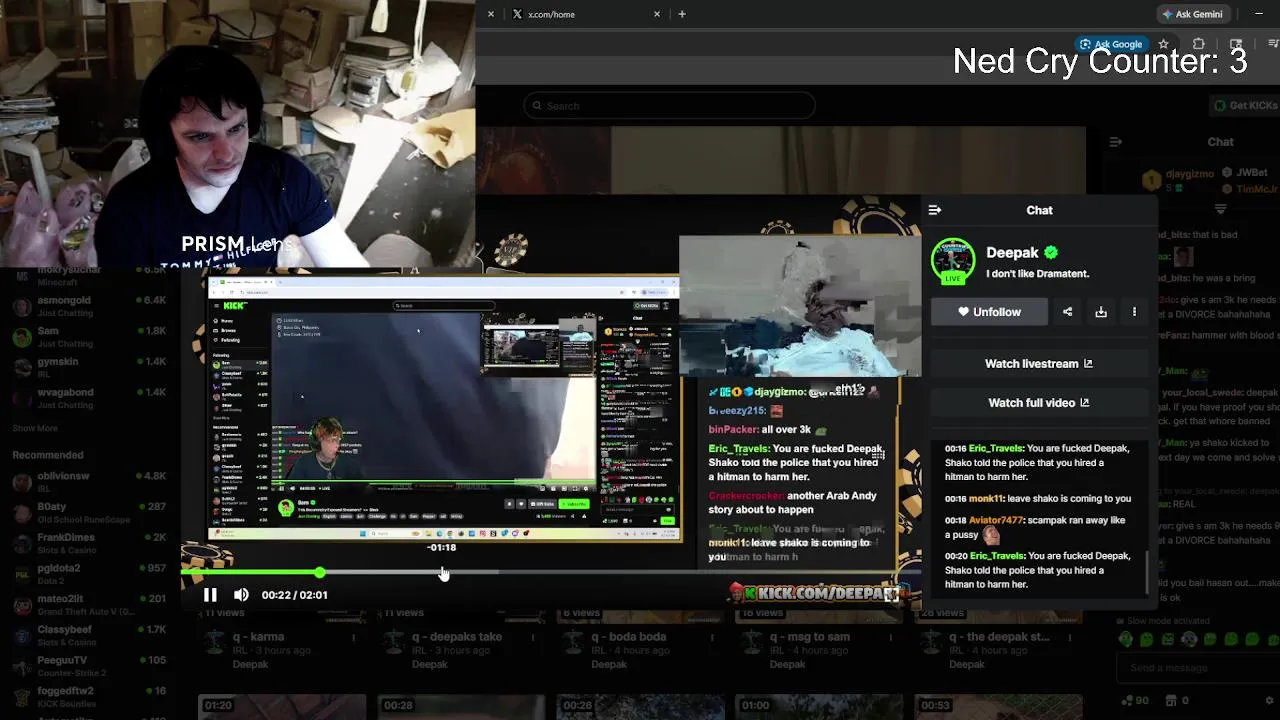Open a new browser tab with plus
This screenshot has height=720, width=1280.
point(682,14)
